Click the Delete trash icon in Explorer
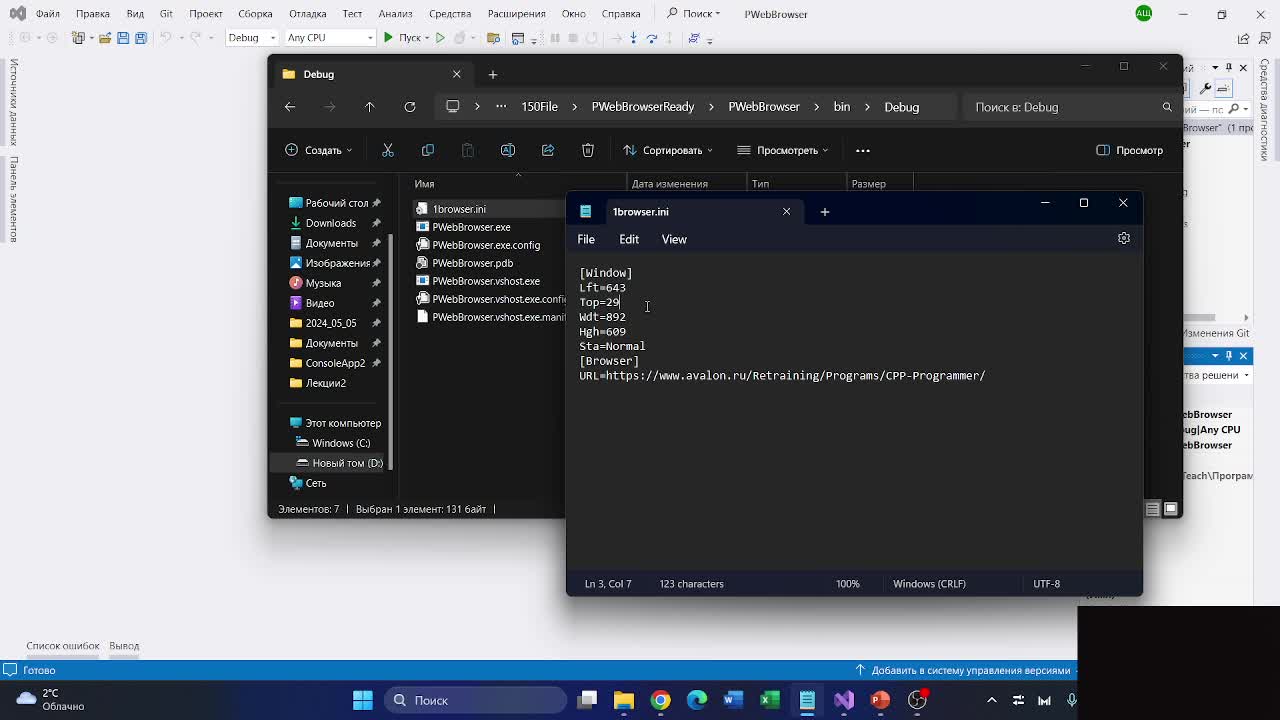 [x=588, y=150]
